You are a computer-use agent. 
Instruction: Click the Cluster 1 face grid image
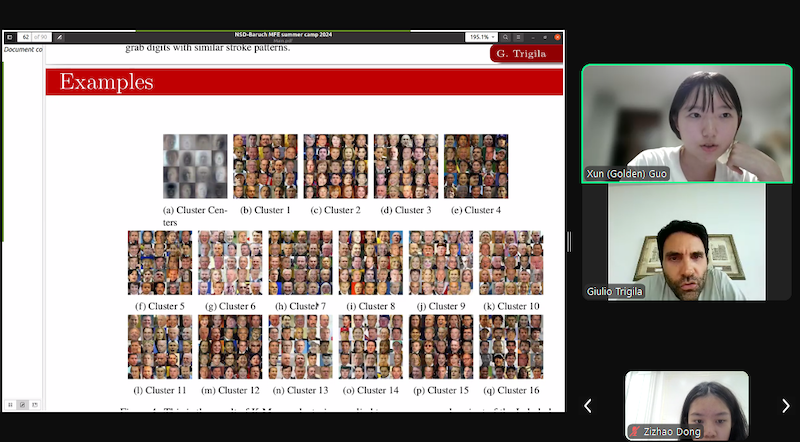click(265, 166)
